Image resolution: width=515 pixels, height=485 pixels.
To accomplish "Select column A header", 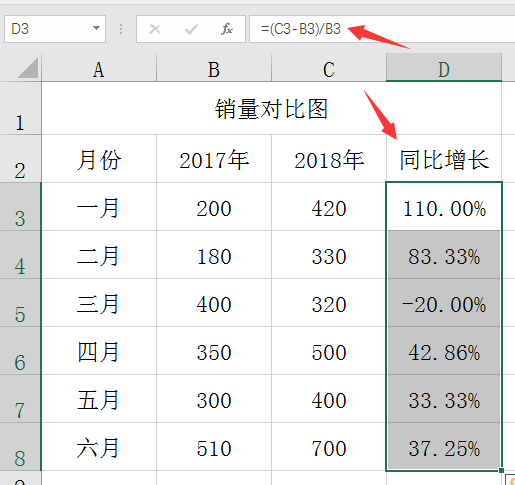I will click(99, 68).
